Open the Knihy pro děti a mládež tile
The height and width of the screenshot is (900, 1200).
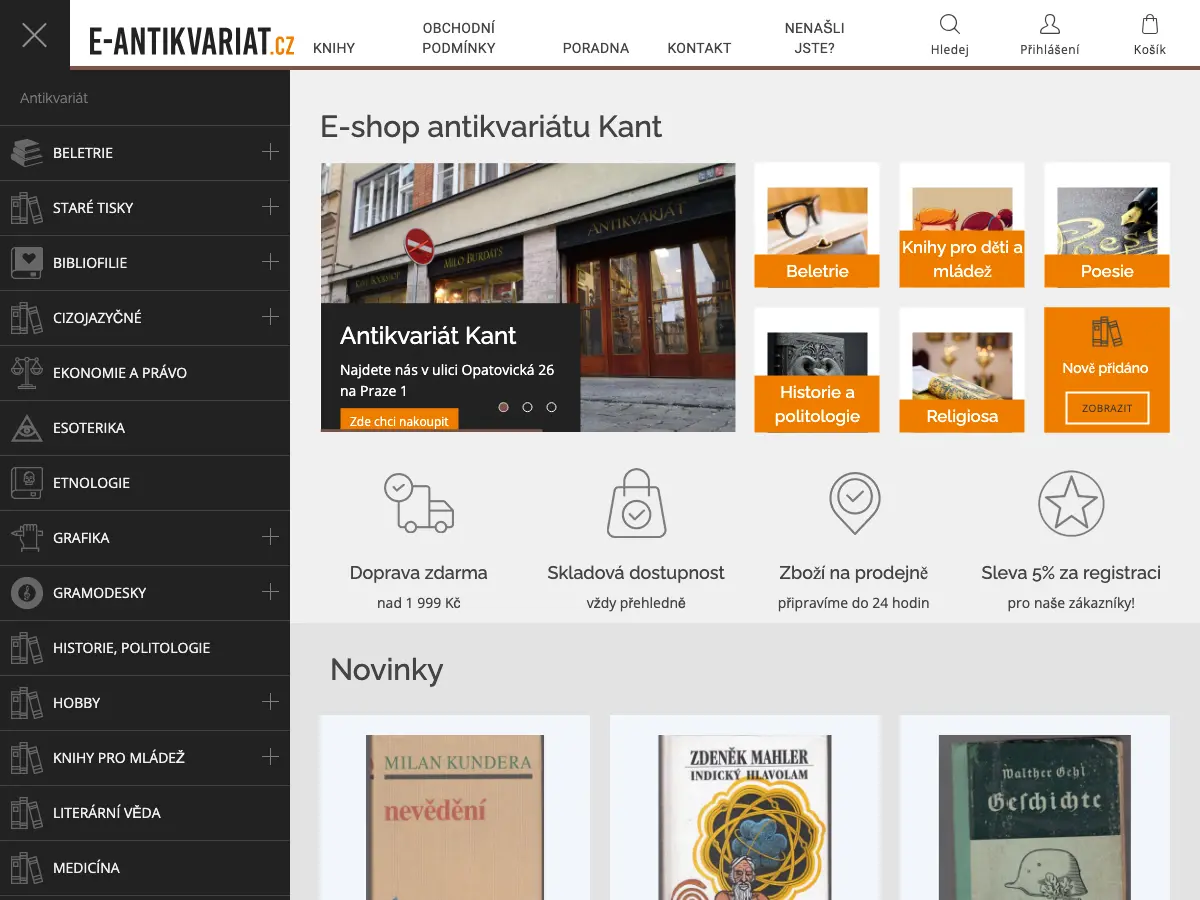962,225
